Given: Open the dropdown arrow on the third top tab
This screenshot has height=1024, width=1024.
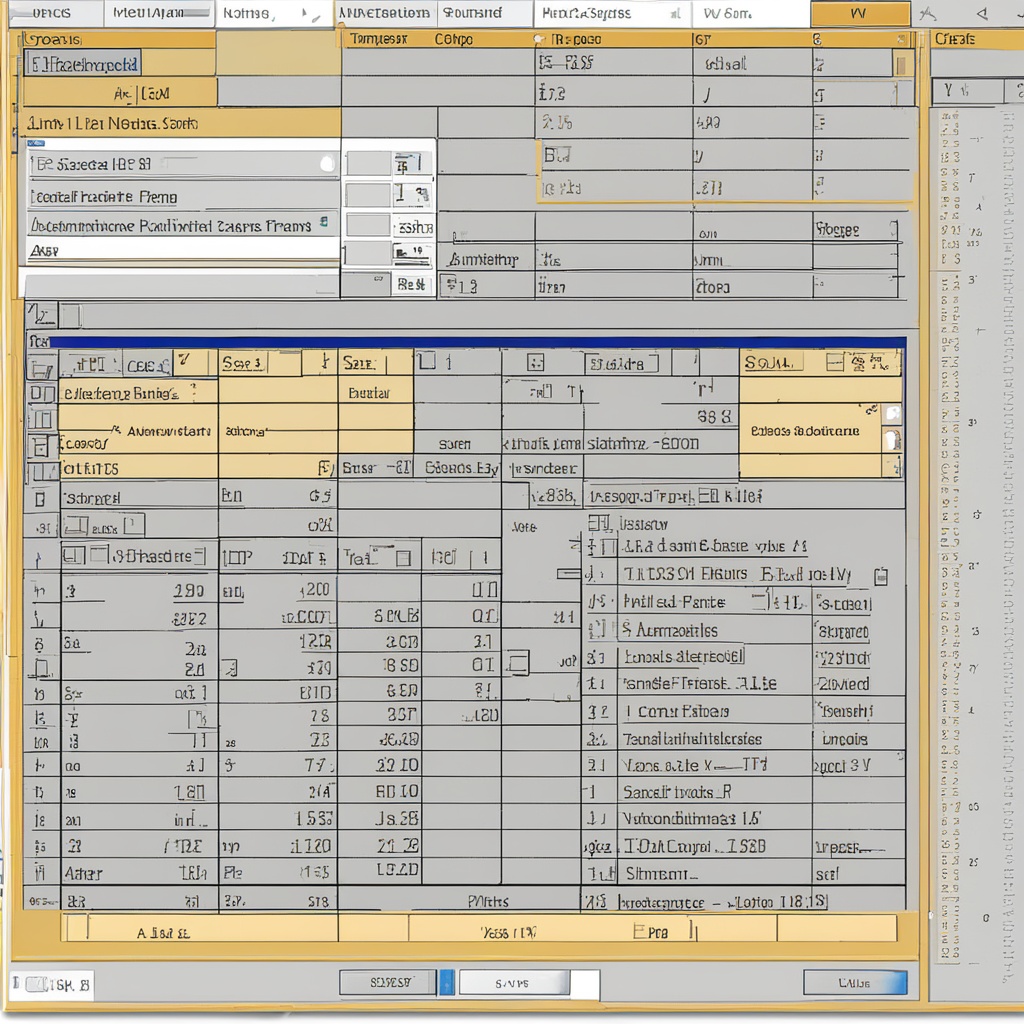Looking at the screenshot, I should tap(315, 15).
